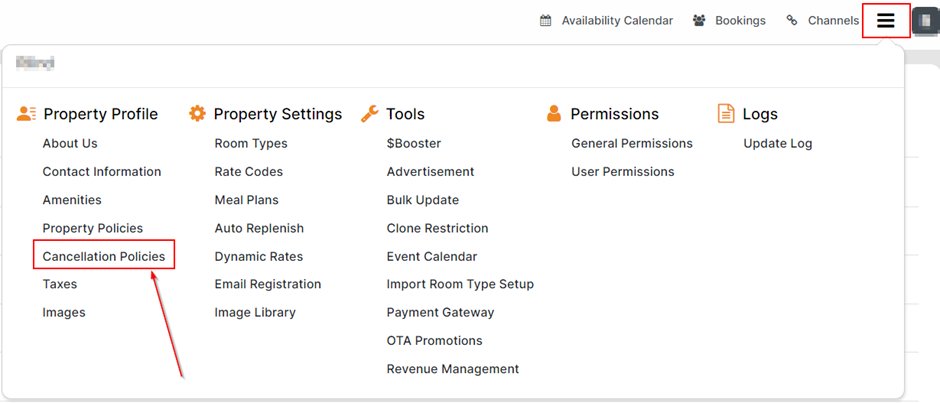Click the Property Settings gear icon
This screenshot has height=403, width=940.
point(197,114)
